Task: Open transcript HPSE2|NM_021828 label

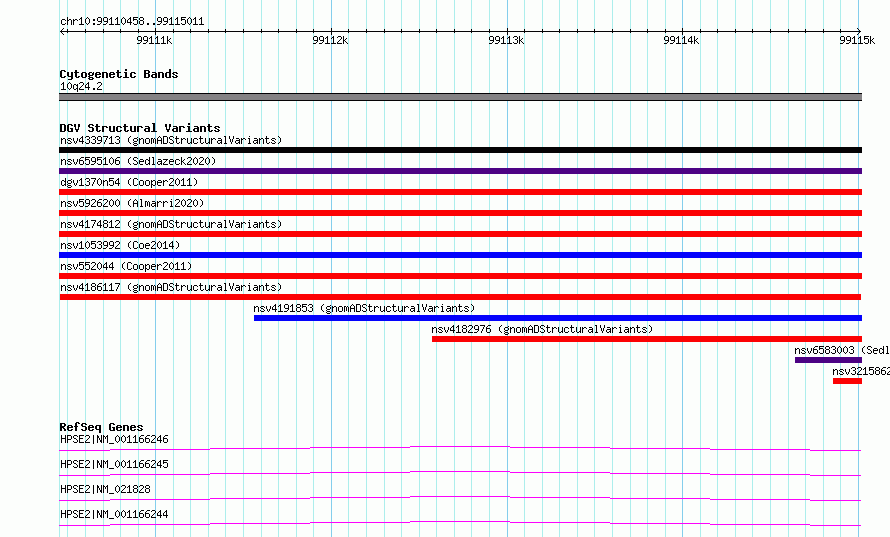Action: click(x=105, y=489)
